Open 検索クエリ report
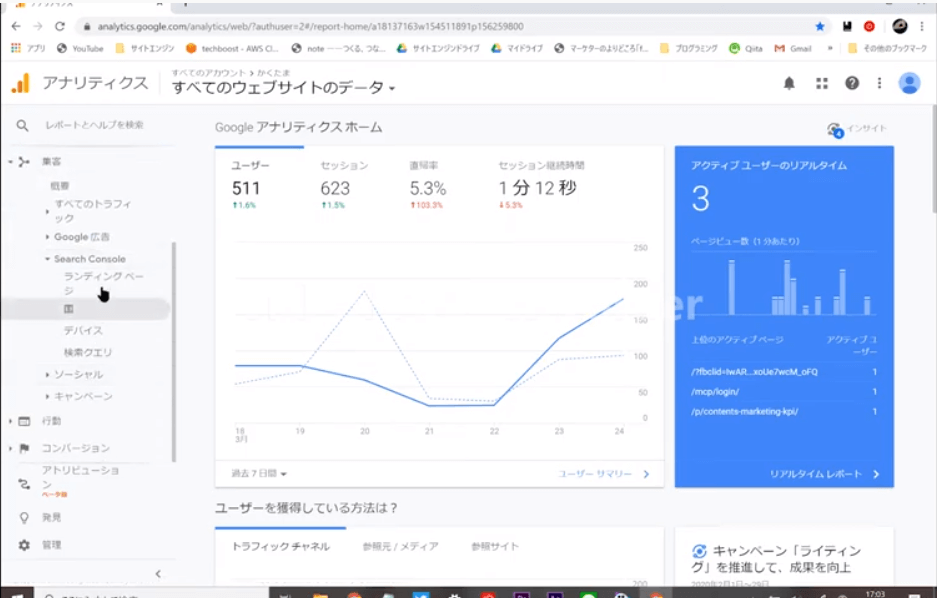This screenshot has height=598, width=937. pos(88,352)
